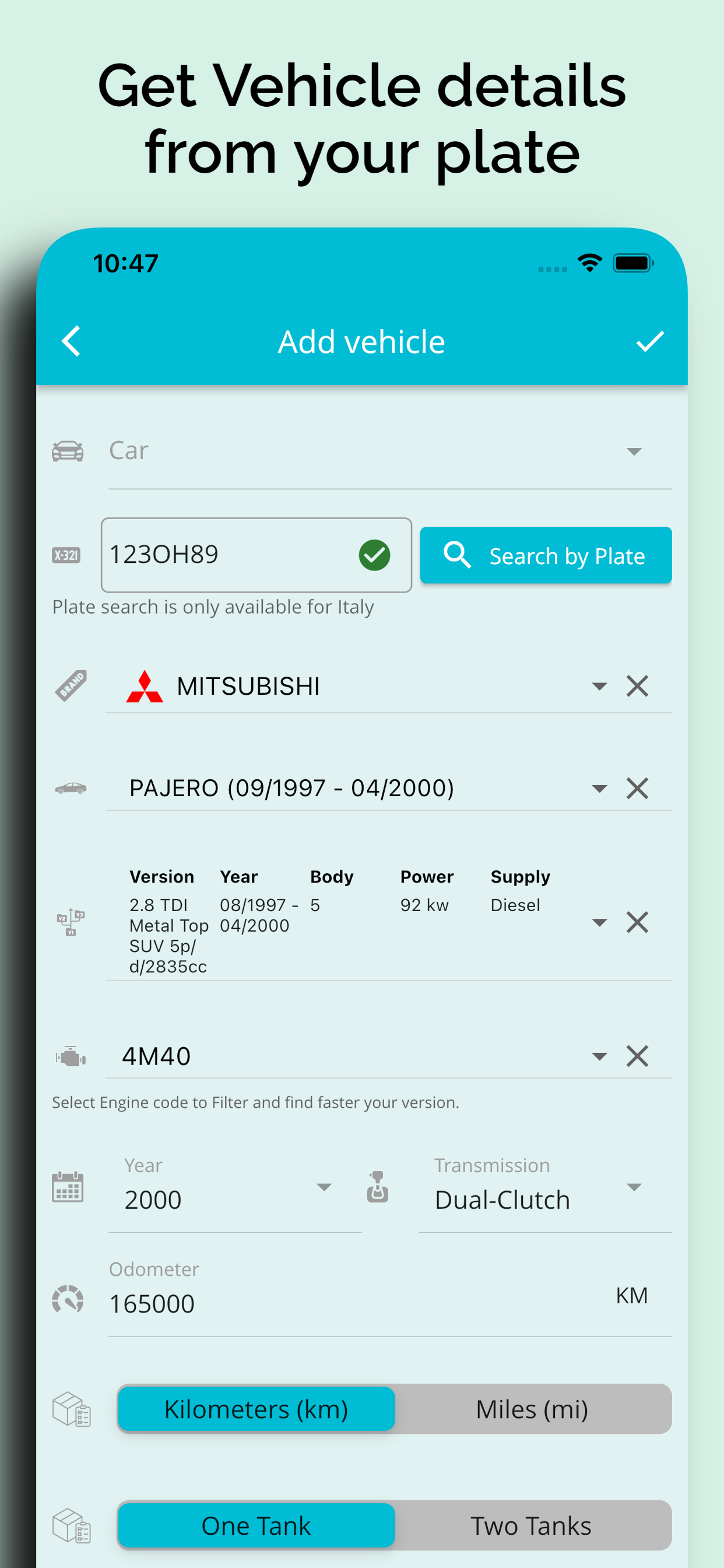Tap the car model icon beside Pajero
Viewport: 724px width, 1568px height.
click(x=71, y=788)
